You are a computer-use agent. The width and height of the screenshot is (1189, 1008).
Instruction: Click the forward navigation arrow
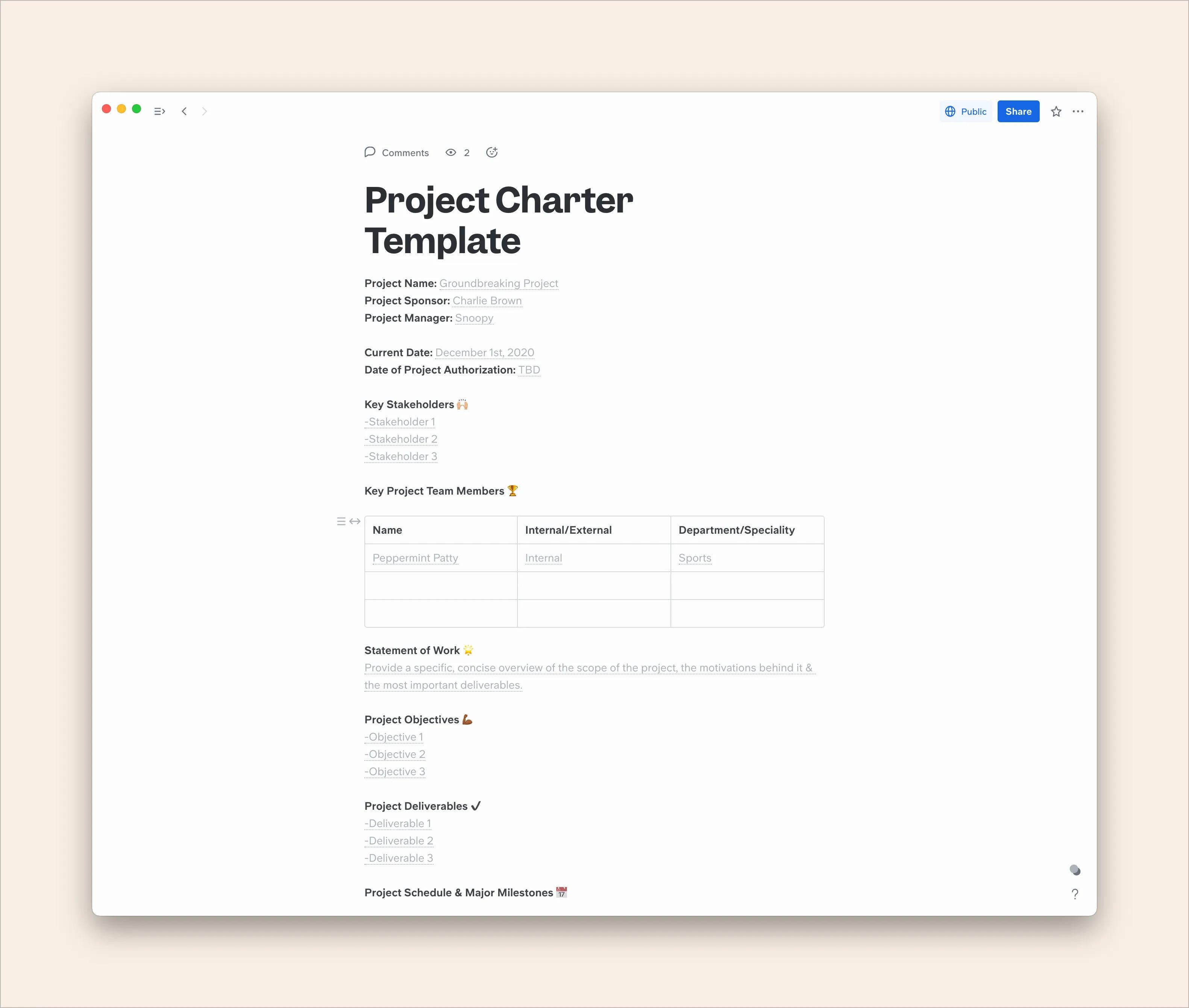[x=204, y=111]
